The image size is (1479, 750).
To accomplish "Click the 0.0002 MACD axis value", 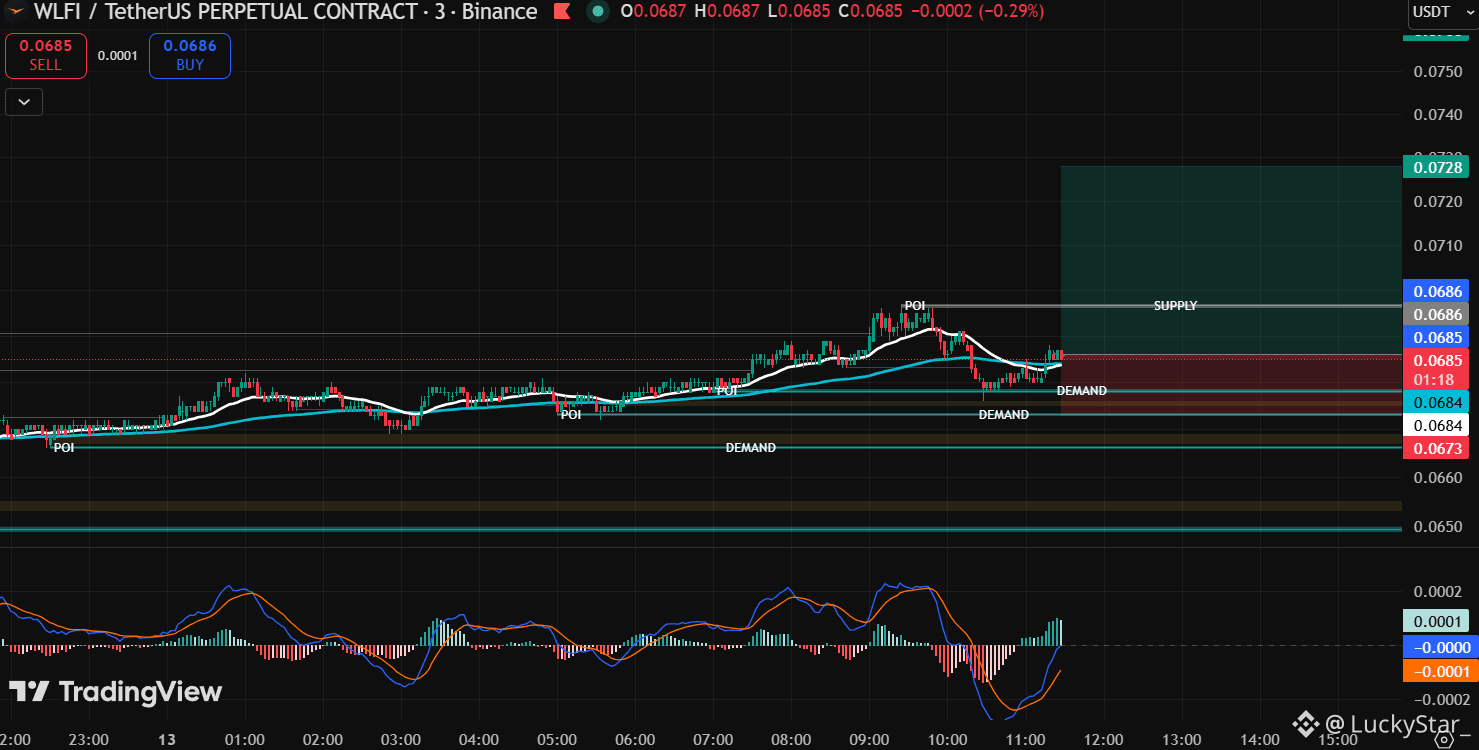I will pyautogui.click(x=1438, y=591).
